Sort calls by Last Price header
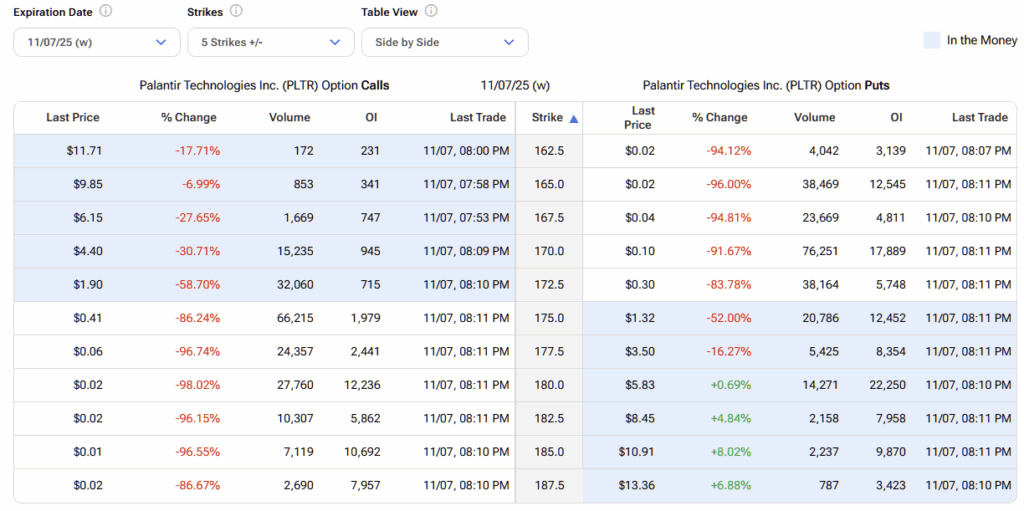Screen dimensions: 1024x511 tap(73, 118)
